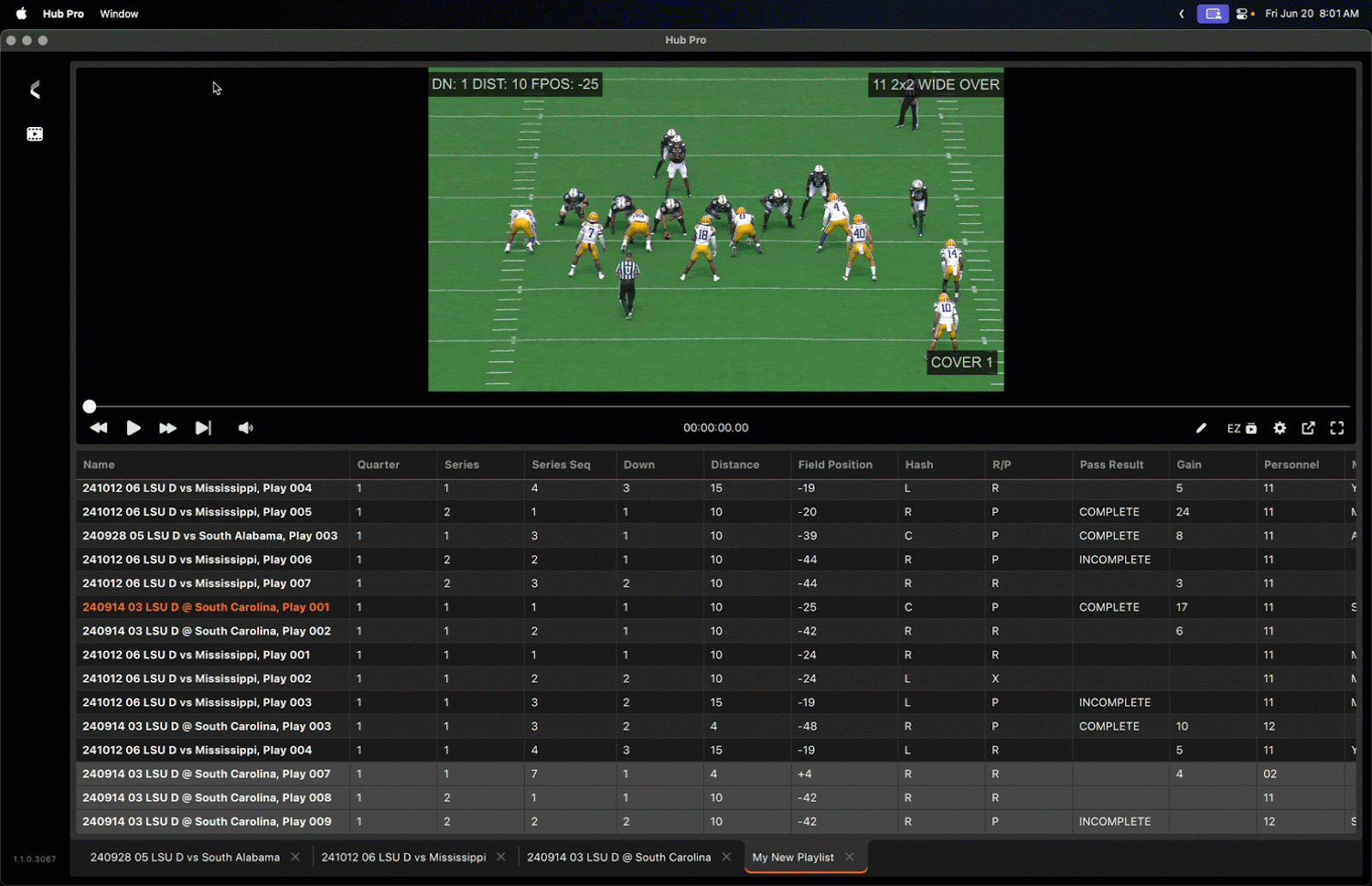This screenshot has width=1372, height=886.
Task: Click the screen sharing icon in the menu bar
Action: (x=1212, y=13)
